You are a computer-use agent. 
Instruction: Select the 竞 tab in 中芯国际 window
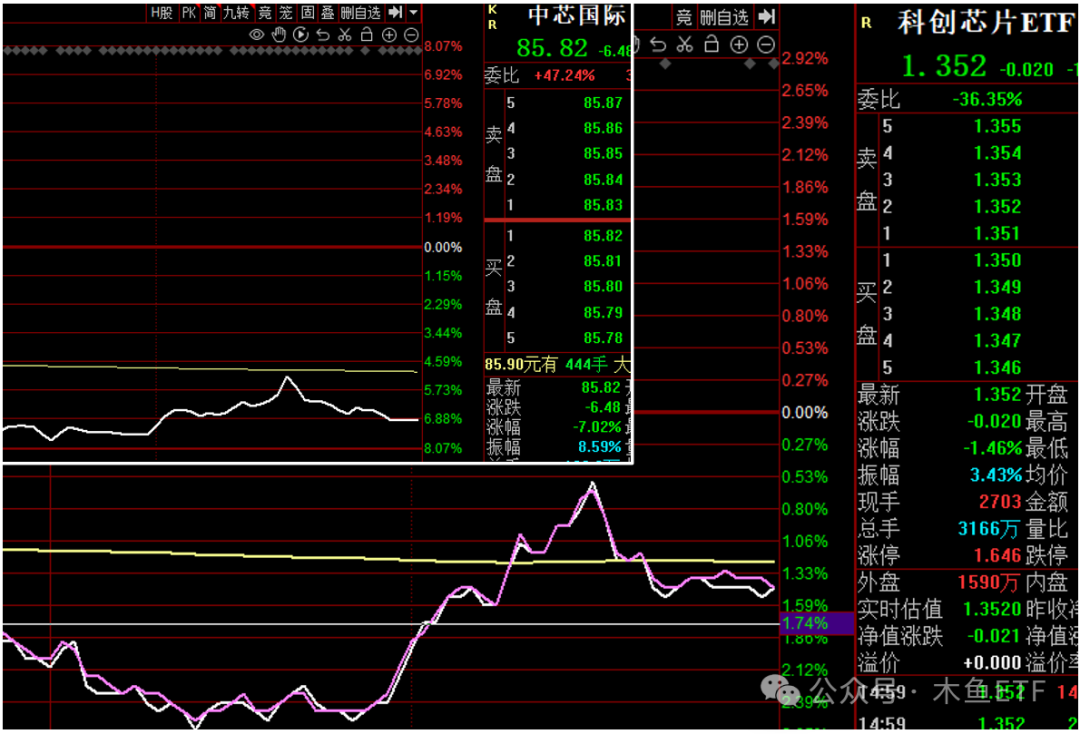click(x=264, y=12)
